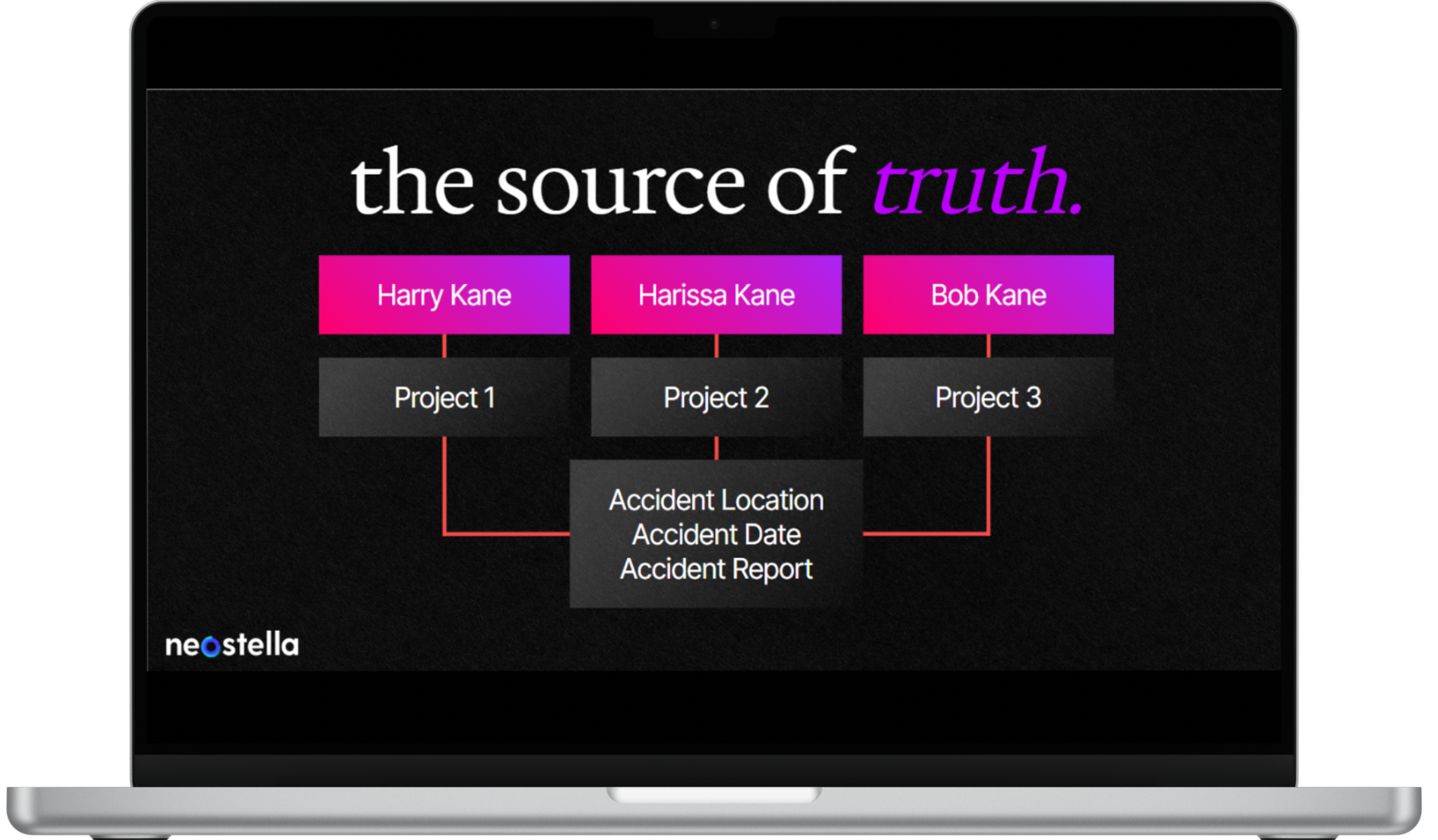Click the neostella logo

point(232,645)
